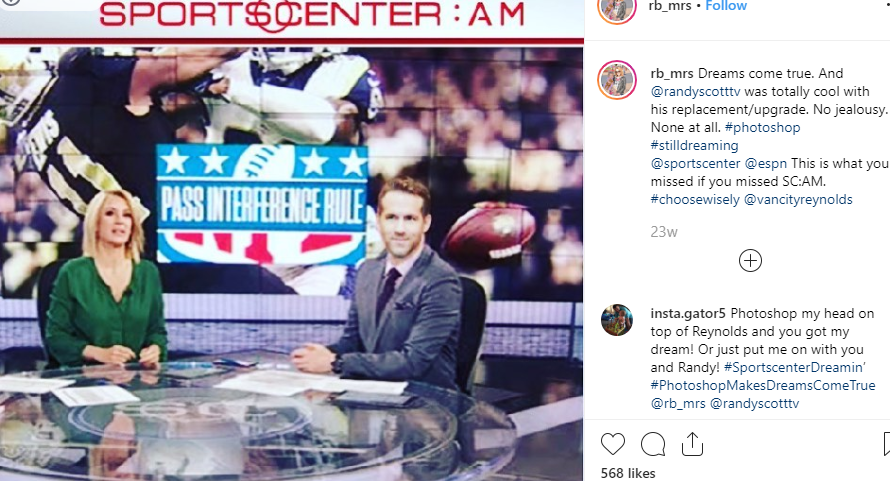Screen dimensions: 890x481
Task: Open rb_mrs profile picture in header
Action: tap(617, 8)
